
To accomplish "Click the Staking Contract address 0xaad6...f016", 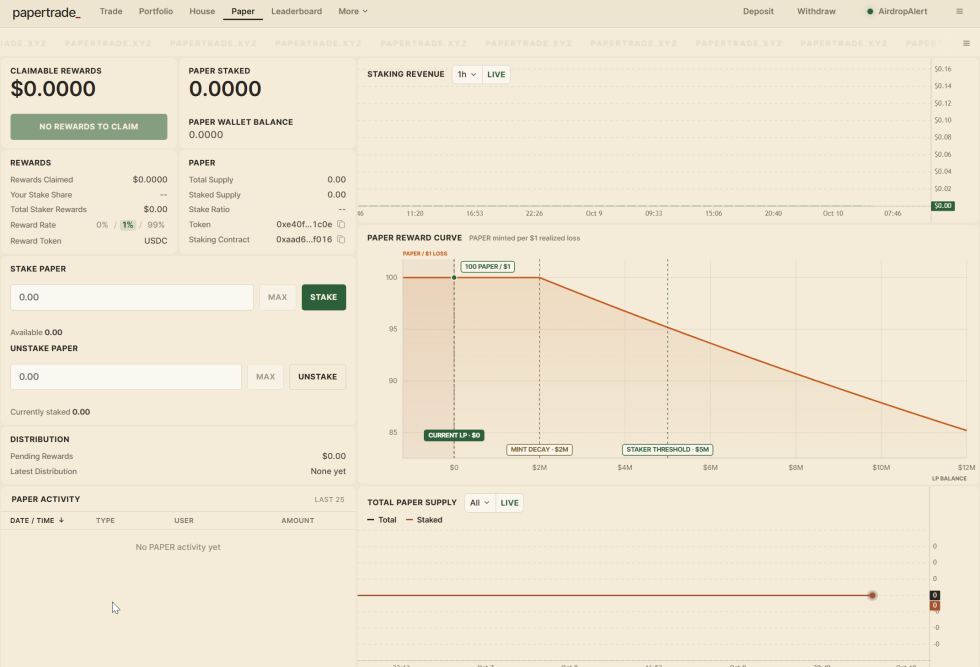I will tap(304, 239).
